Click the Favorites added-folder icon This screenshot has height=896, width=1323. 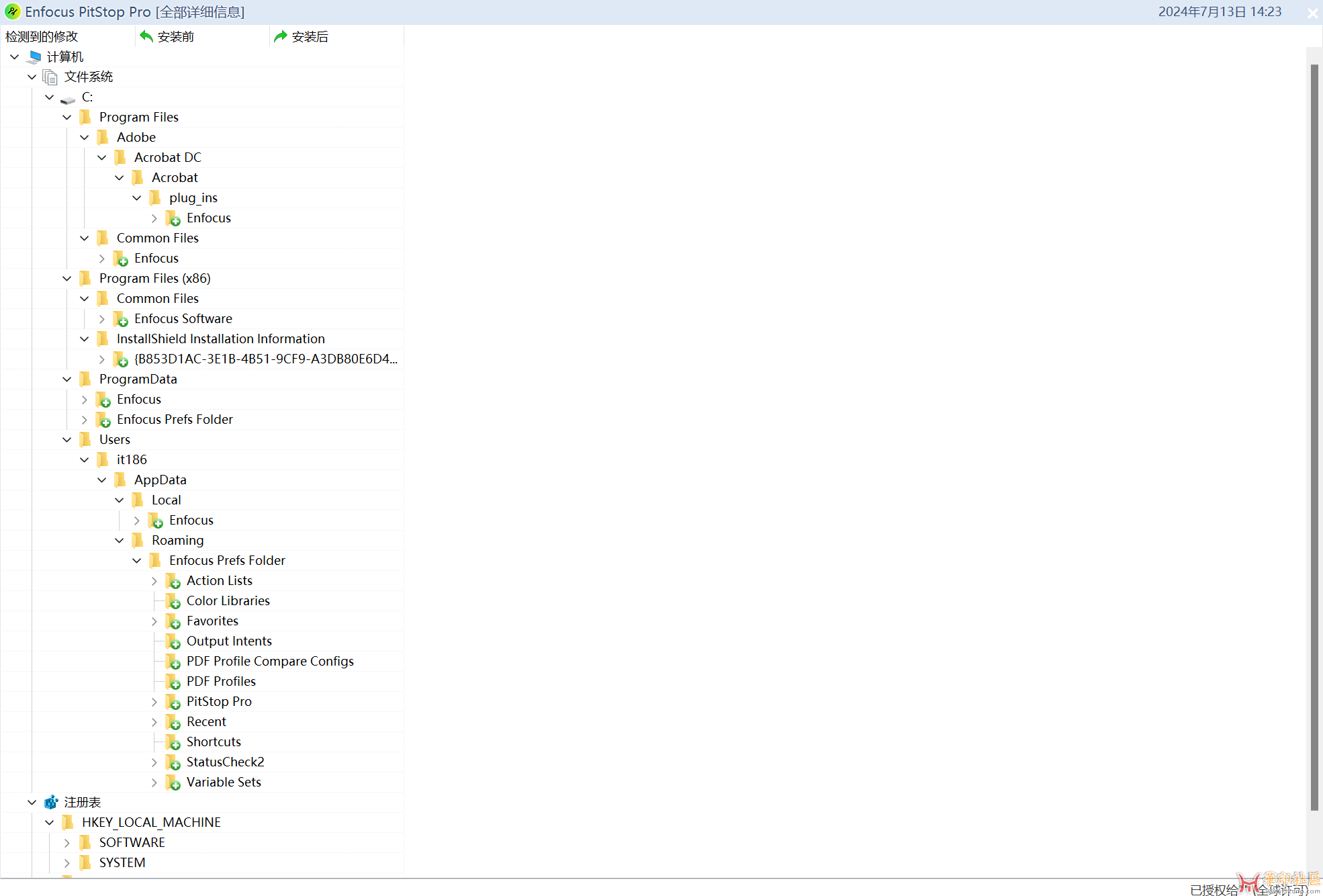173,621
